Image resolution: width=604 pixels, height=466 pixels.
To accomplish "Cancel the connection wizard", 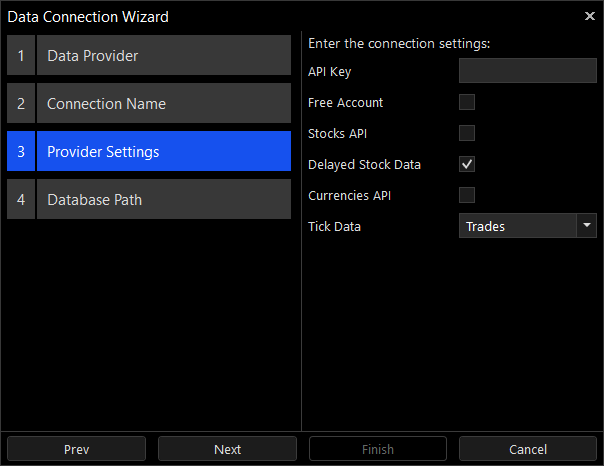I will [527, 449].
